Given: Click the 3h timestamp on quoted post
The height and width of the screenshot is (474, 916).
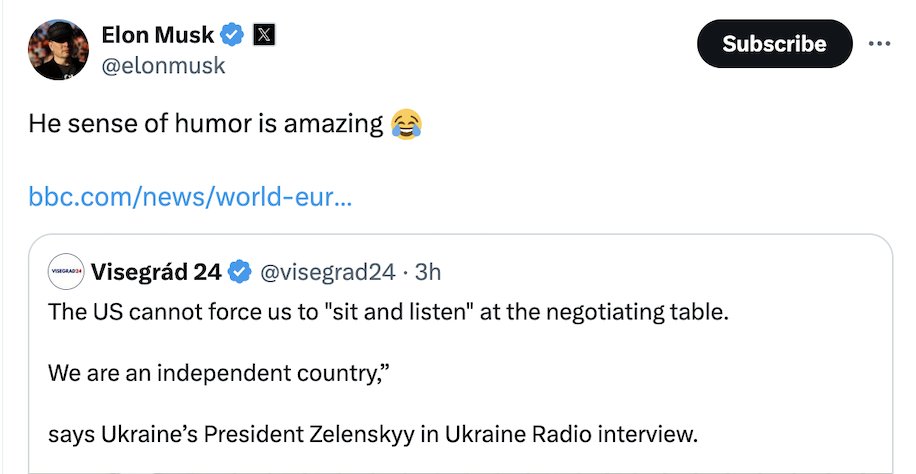Looking at the screenshot, I should (x=428, y=272).
